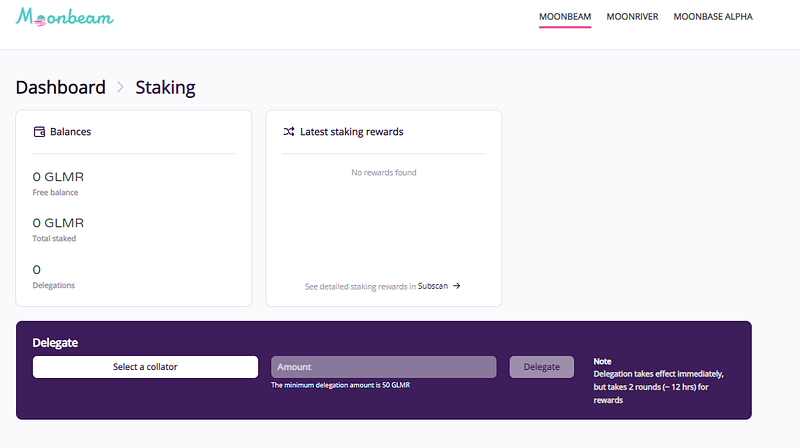Click the arrow icon next to Subscan

[457, 286]
